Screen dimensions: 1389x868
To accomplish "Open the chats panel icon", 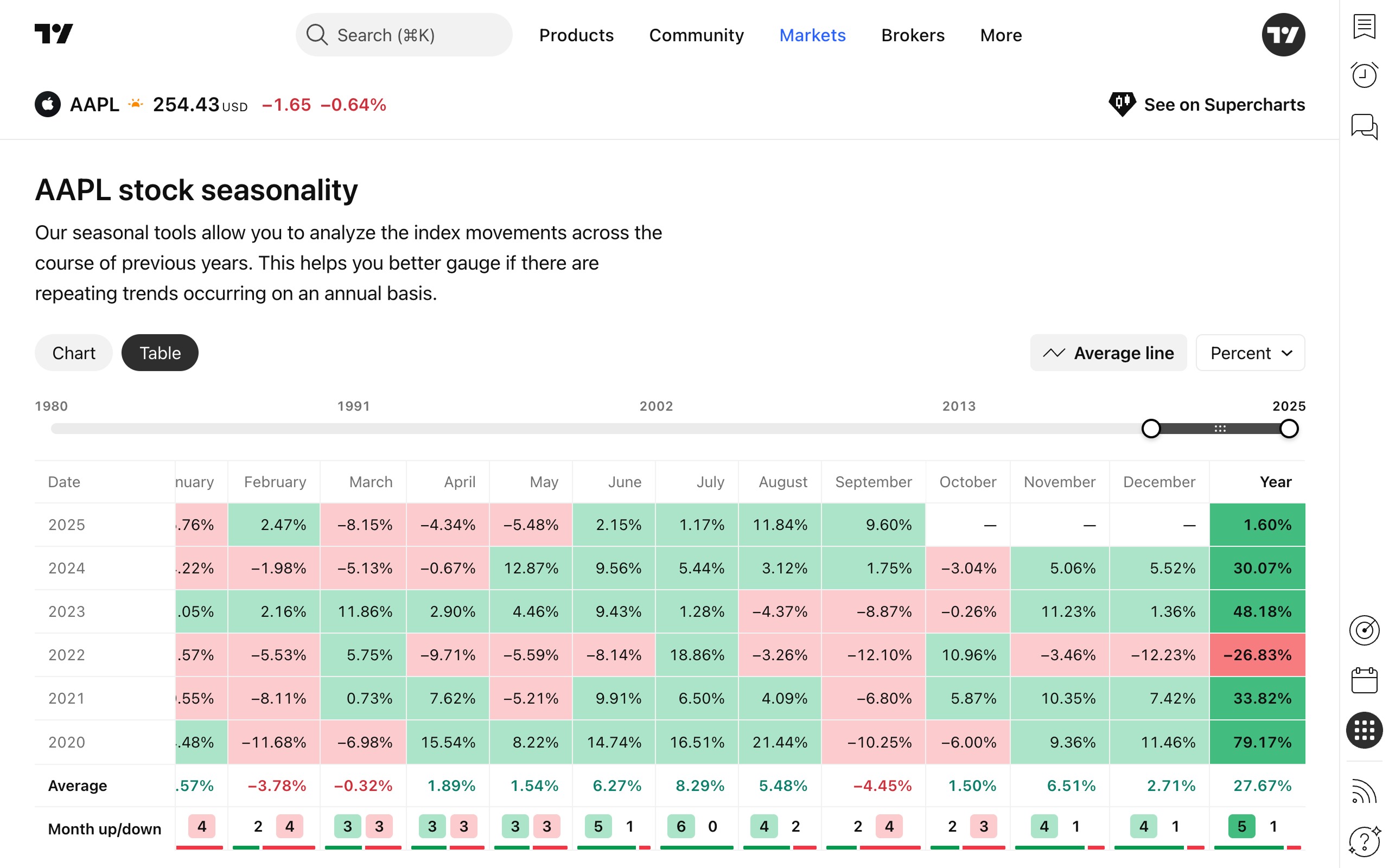I will point(1363,126).
